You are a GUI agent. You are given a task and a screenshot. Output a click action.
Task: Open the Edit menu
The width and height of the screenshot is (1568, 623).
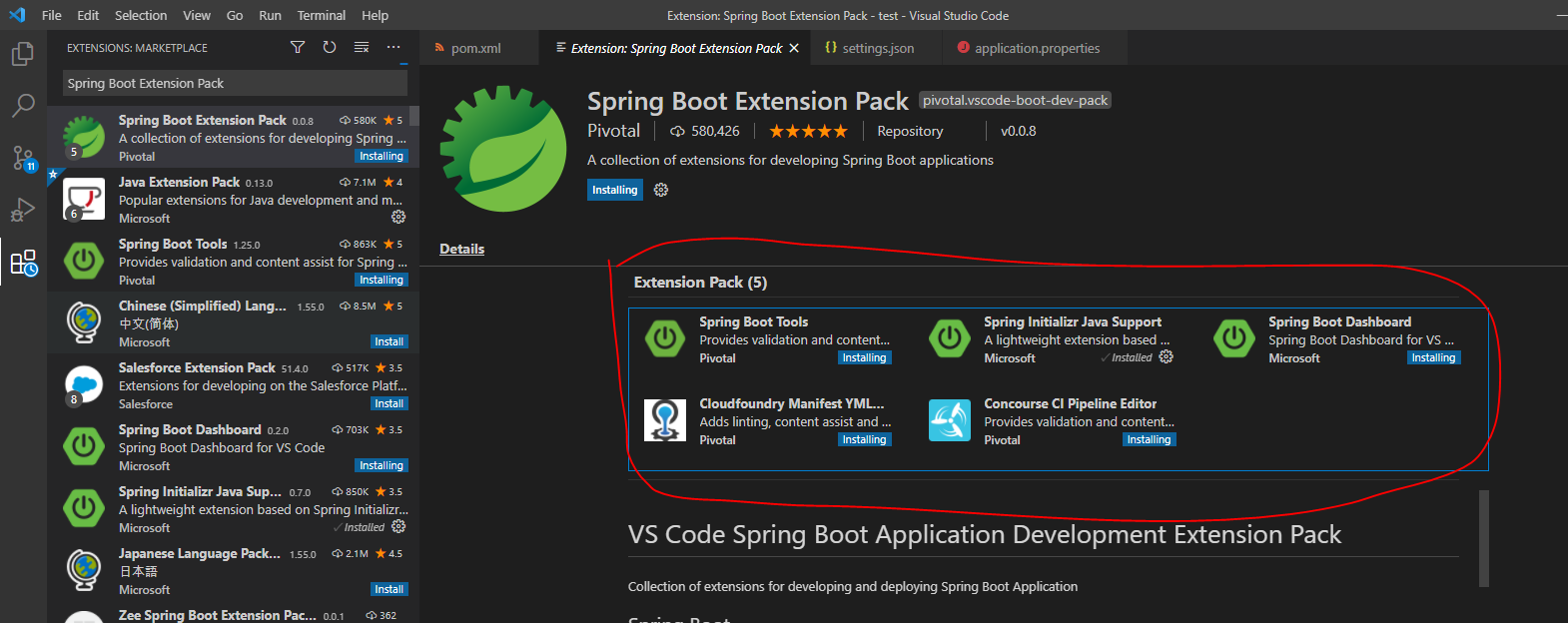click(x=88, y=15)
